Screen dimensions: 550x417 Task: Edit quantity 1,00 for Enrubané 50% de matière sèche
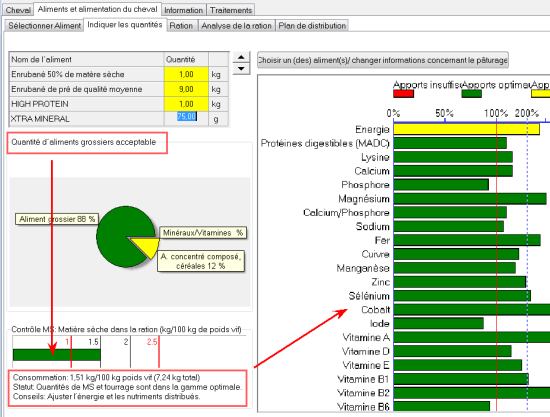(x=186, y=74)
